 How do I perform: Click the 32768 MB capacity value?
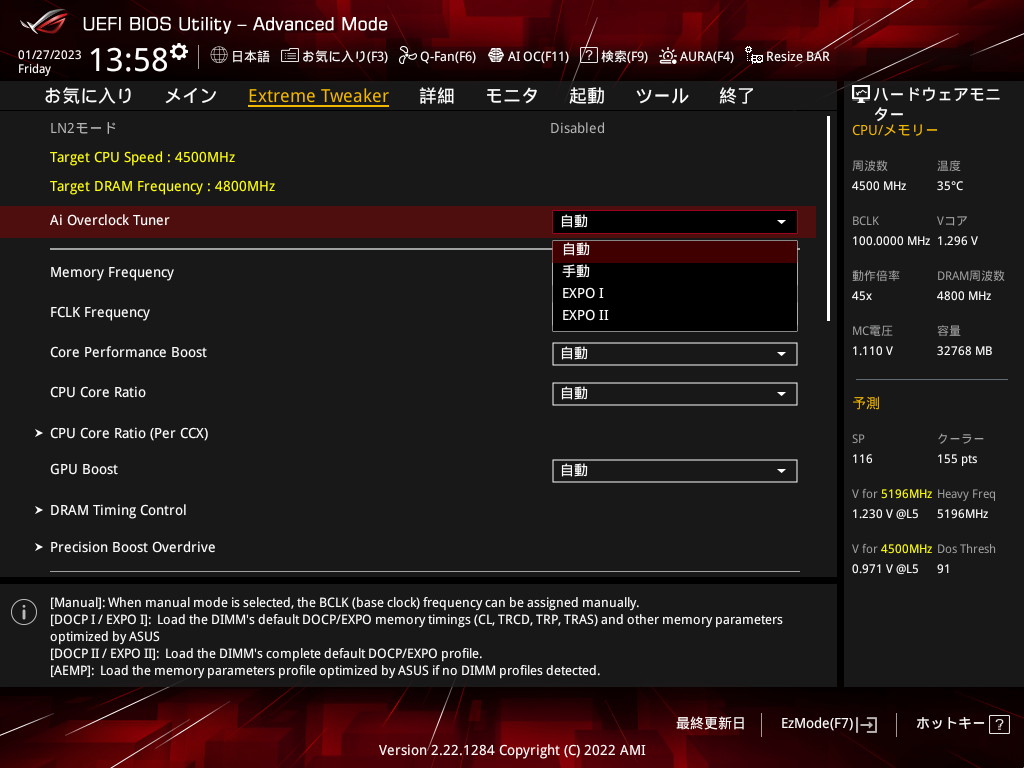(965, 351)
